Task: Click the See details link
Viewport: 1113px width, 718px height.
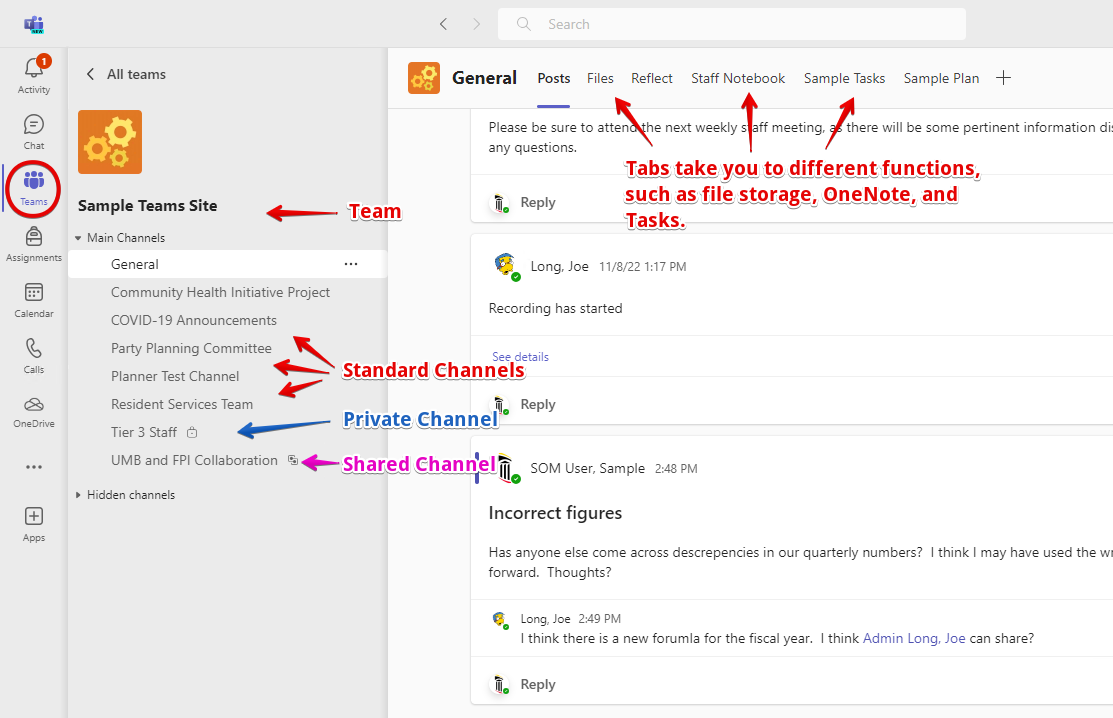Action: coord(520,356)
